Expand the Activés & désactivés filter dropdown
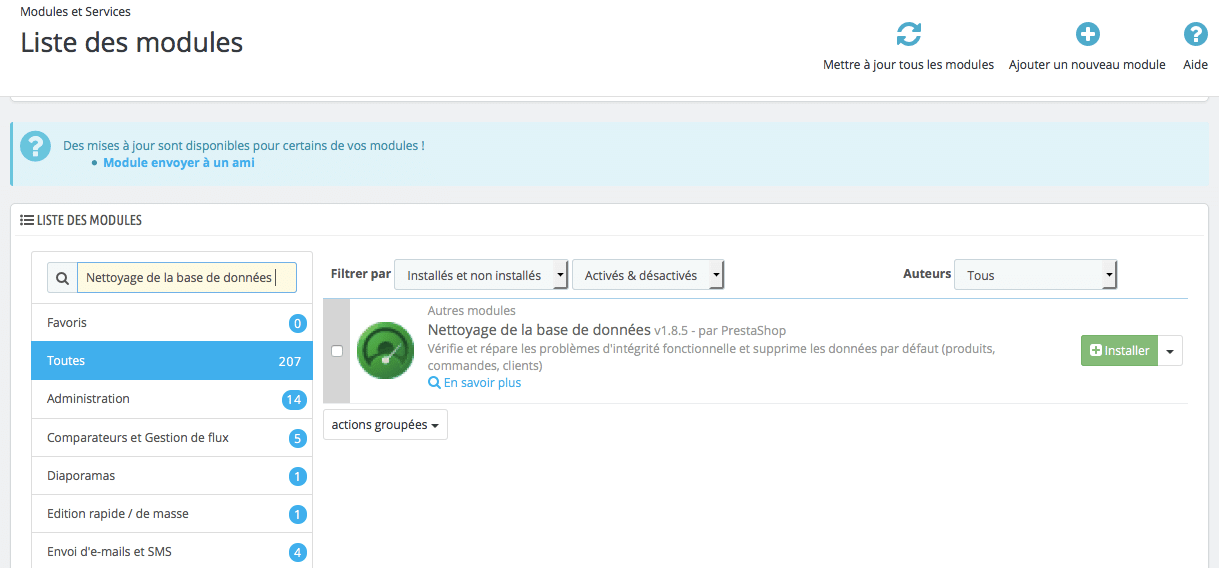 click(647, 275)
